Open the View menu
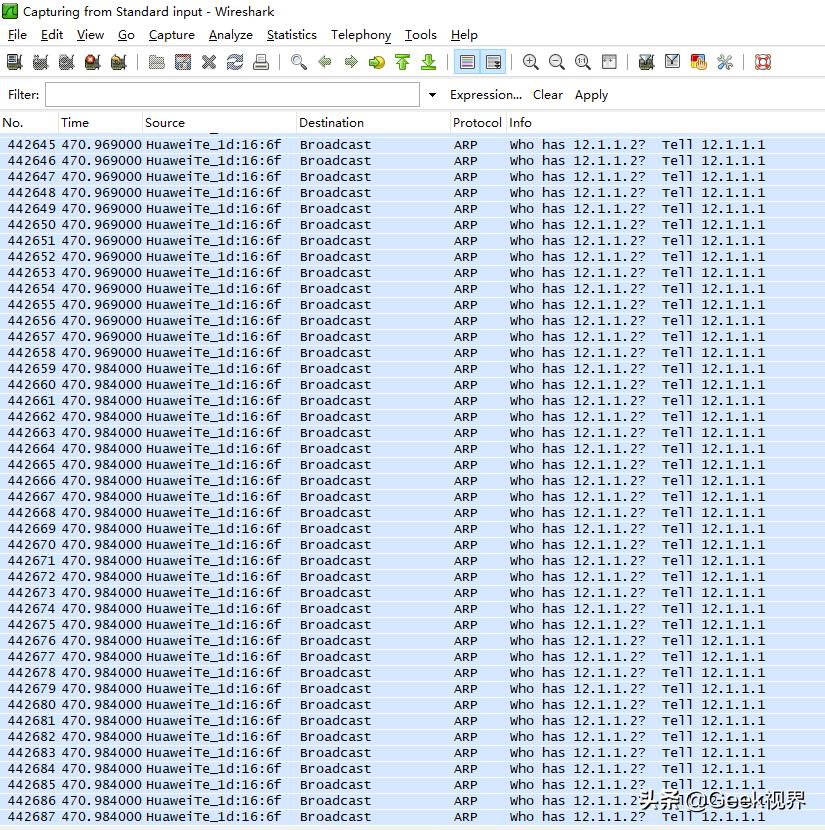Viewport: 825px width, 830px height. 90,34
